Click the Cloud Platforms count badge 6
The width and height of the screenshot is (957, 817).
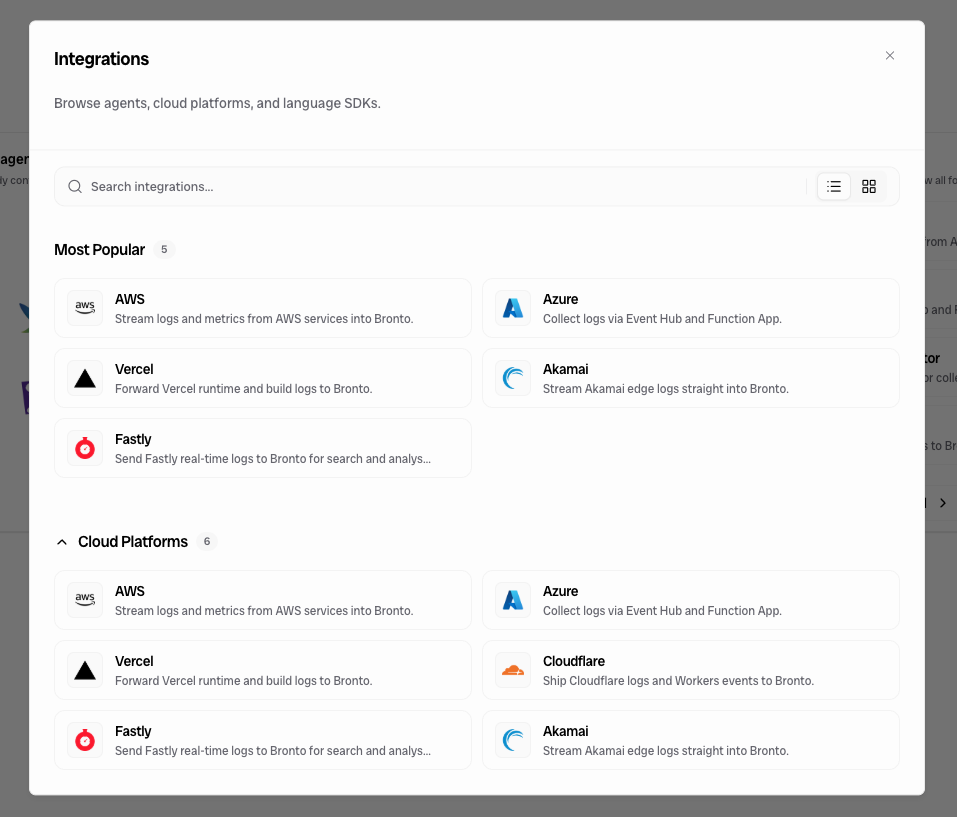click(x=207, y=542)
